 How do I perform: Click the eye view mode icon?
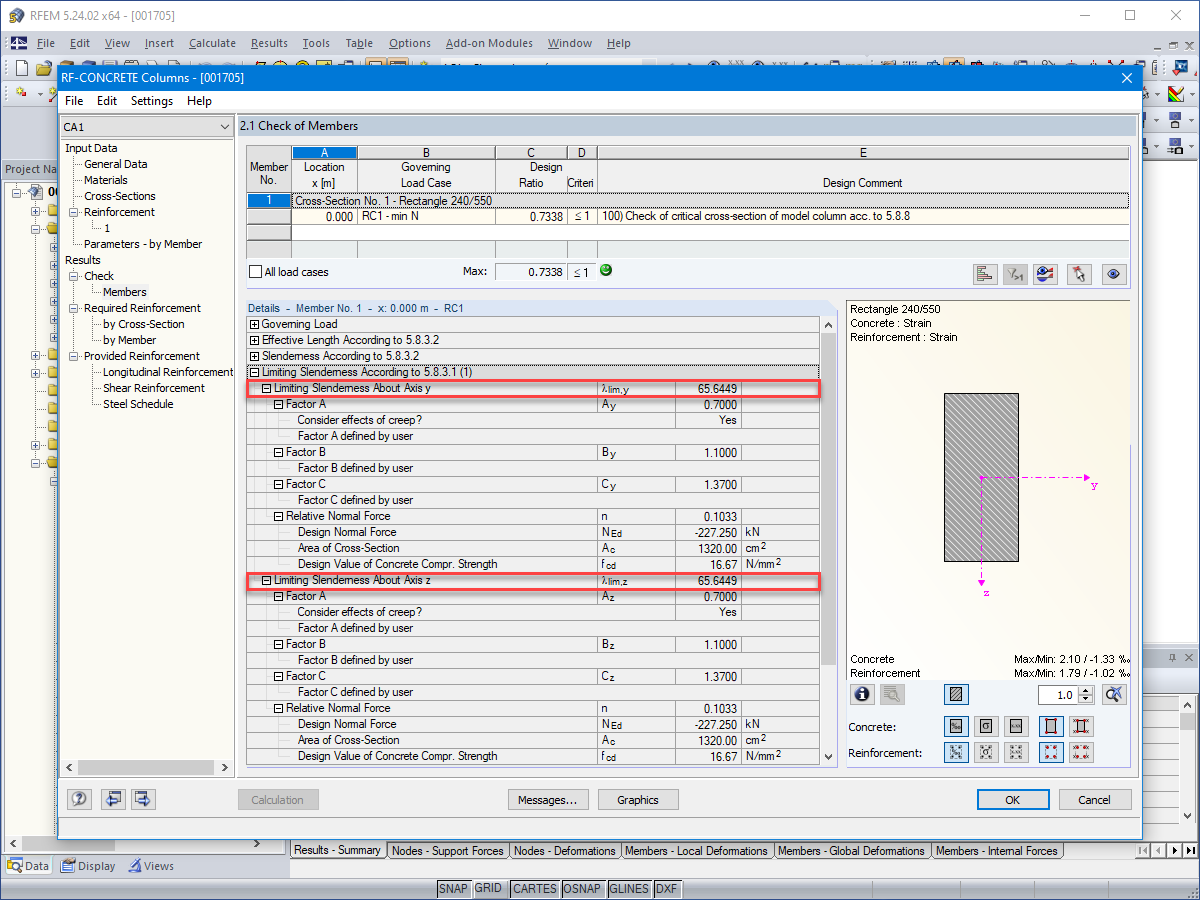(1116, 274)
